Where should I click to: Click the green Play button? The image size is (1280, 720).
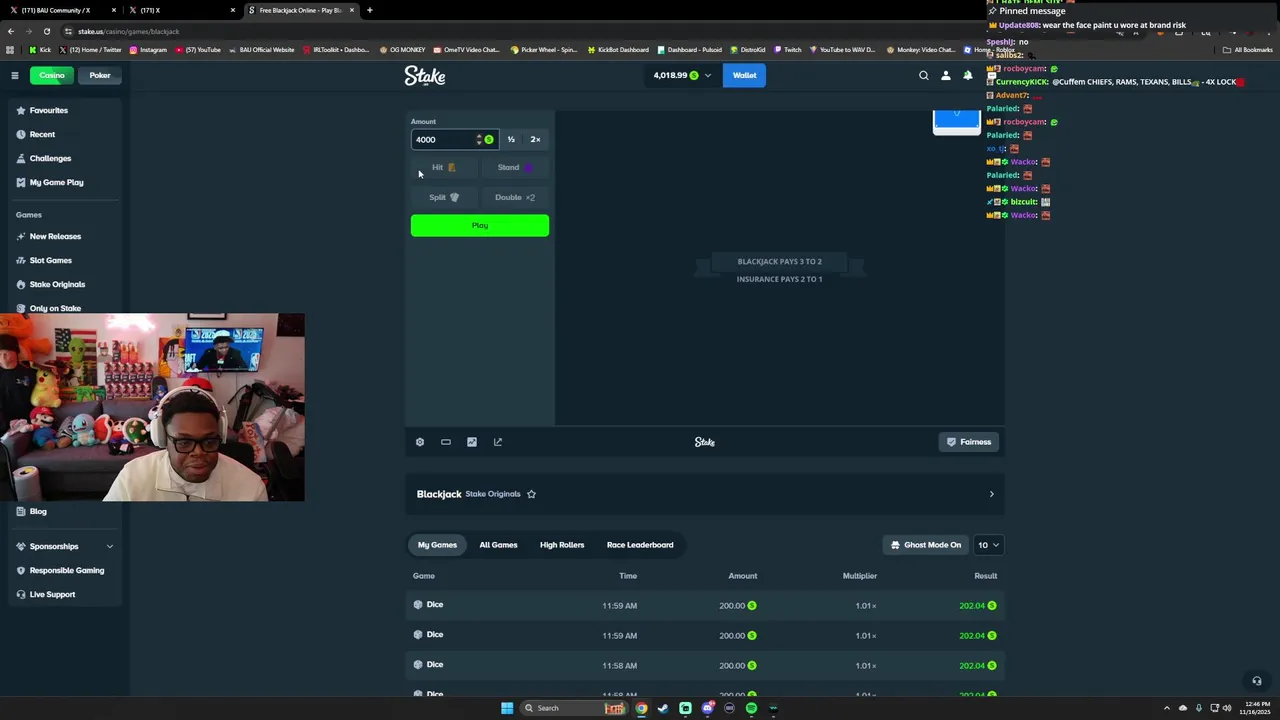480,226
